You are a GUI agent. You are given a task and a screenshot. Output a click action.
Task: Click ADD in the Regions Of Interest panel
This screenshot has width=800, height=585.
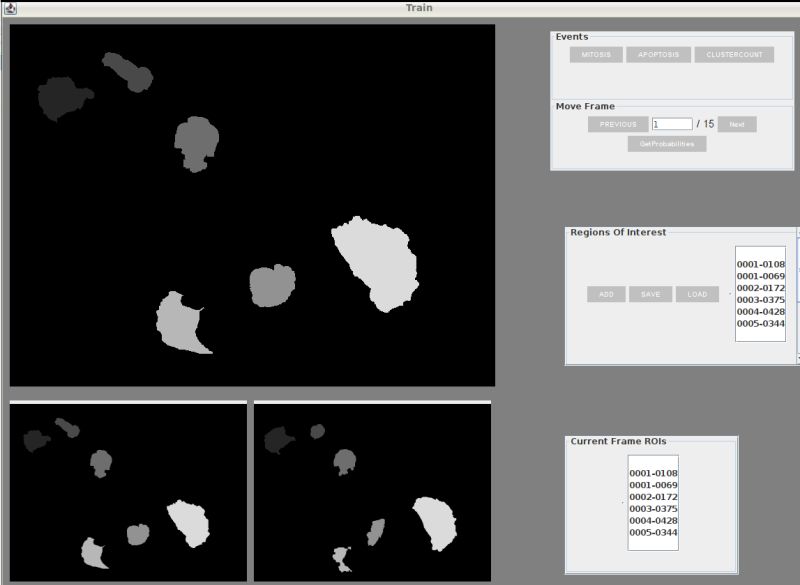coord(607,294)
